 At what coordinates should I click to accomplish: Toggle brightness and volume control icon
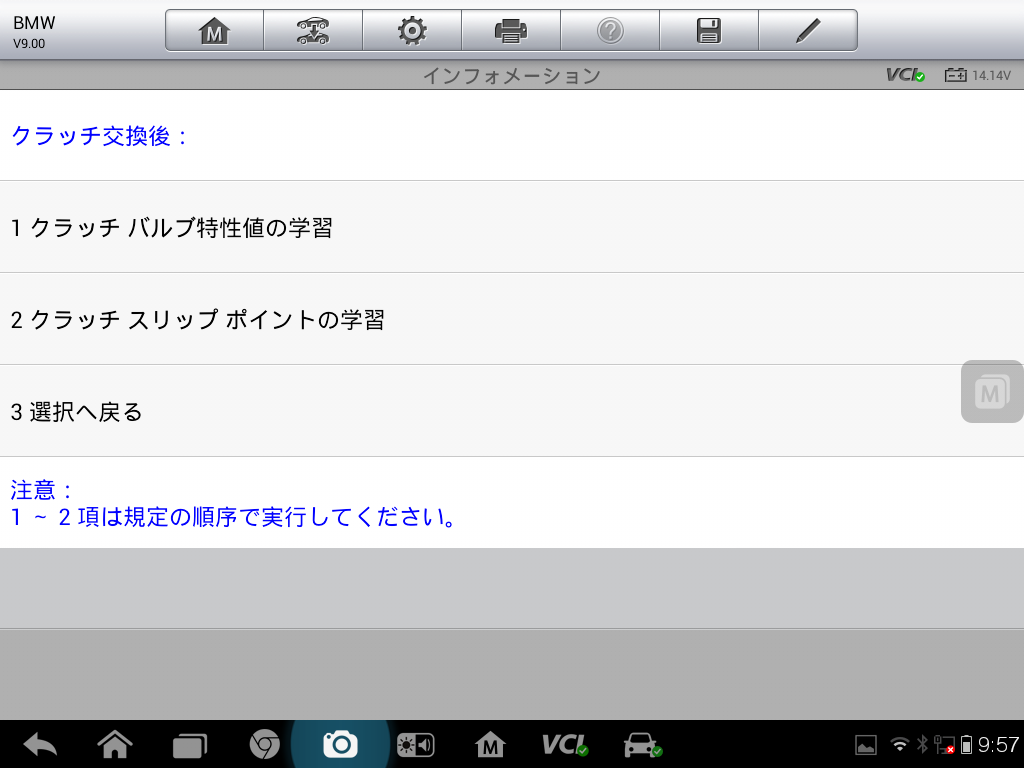coord(415,744)
